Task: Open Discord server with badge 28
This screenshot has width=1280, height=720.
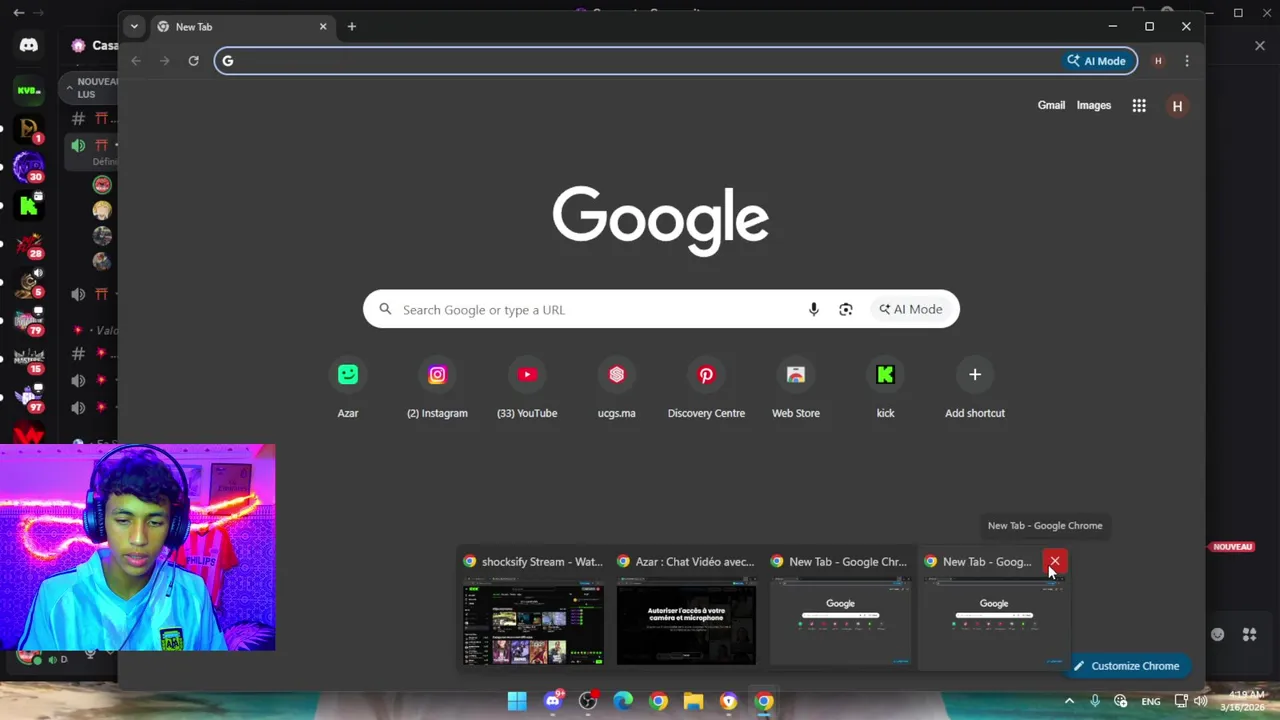Action: click(x=29, y=244)
